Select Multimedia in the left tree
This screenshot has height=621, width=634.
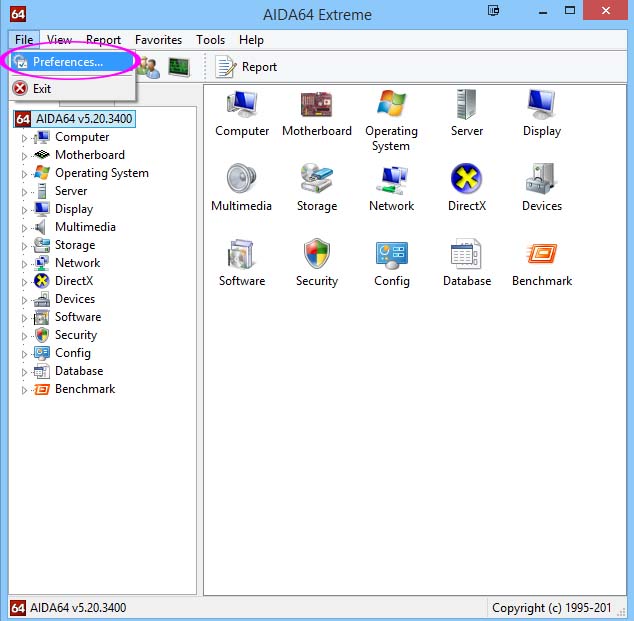[85, 227]
